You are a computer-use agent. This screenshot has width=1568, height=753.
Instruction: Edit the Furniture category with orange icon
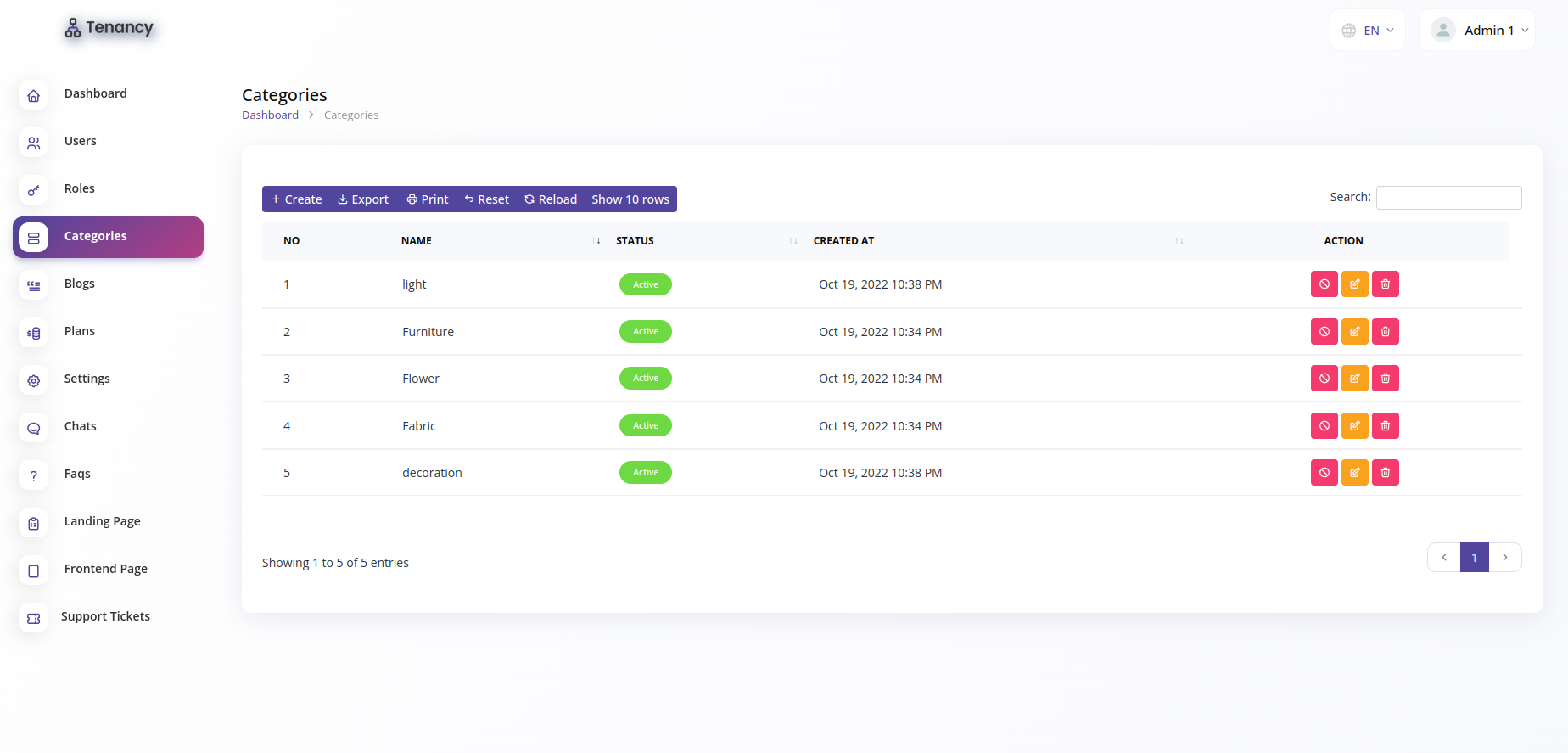1354,332
